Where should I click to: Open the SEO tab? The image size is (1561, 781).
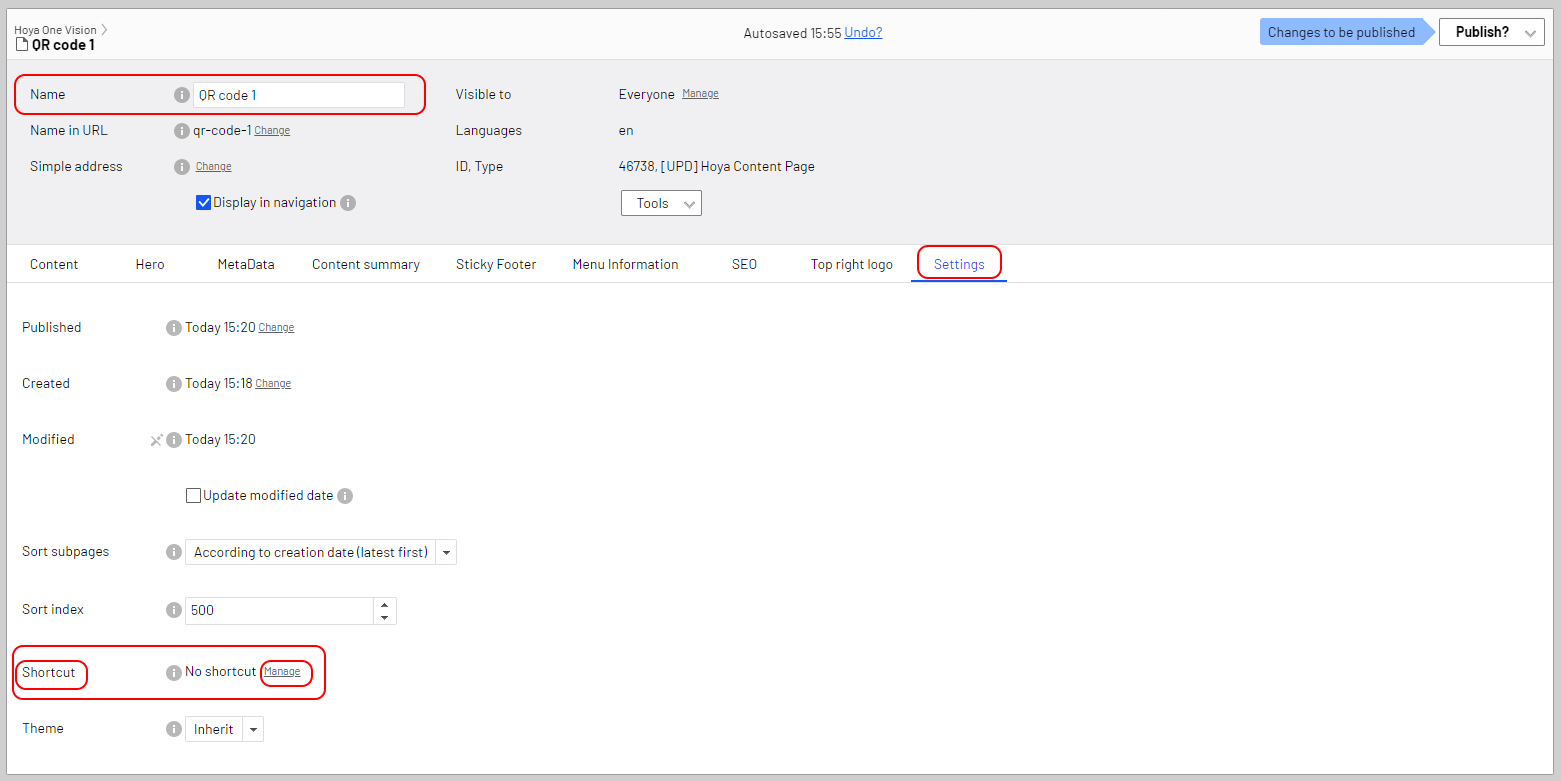[x=744, y=265]
